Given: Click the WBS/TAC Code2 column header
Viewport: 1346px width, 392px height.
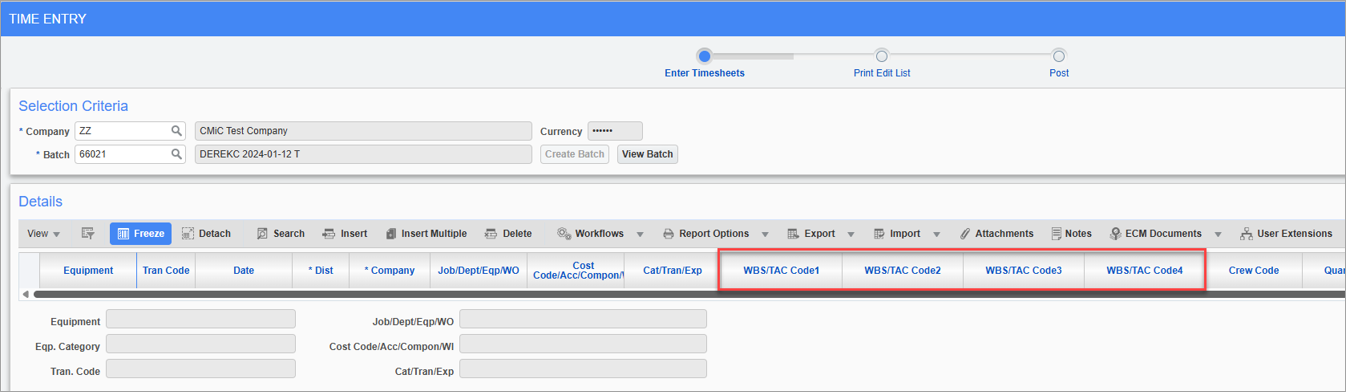Looking at the screenshot, I should point(903,270).
